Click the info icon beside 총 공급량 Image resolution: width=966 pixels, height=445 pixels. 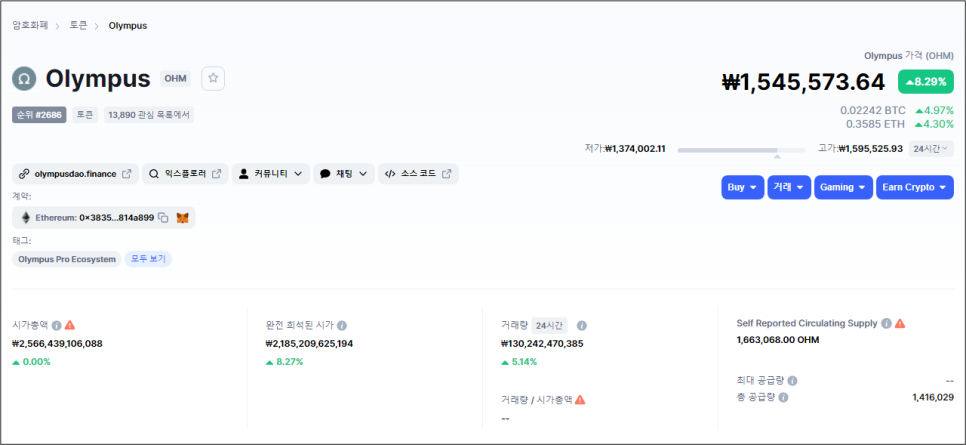point(783,397)
